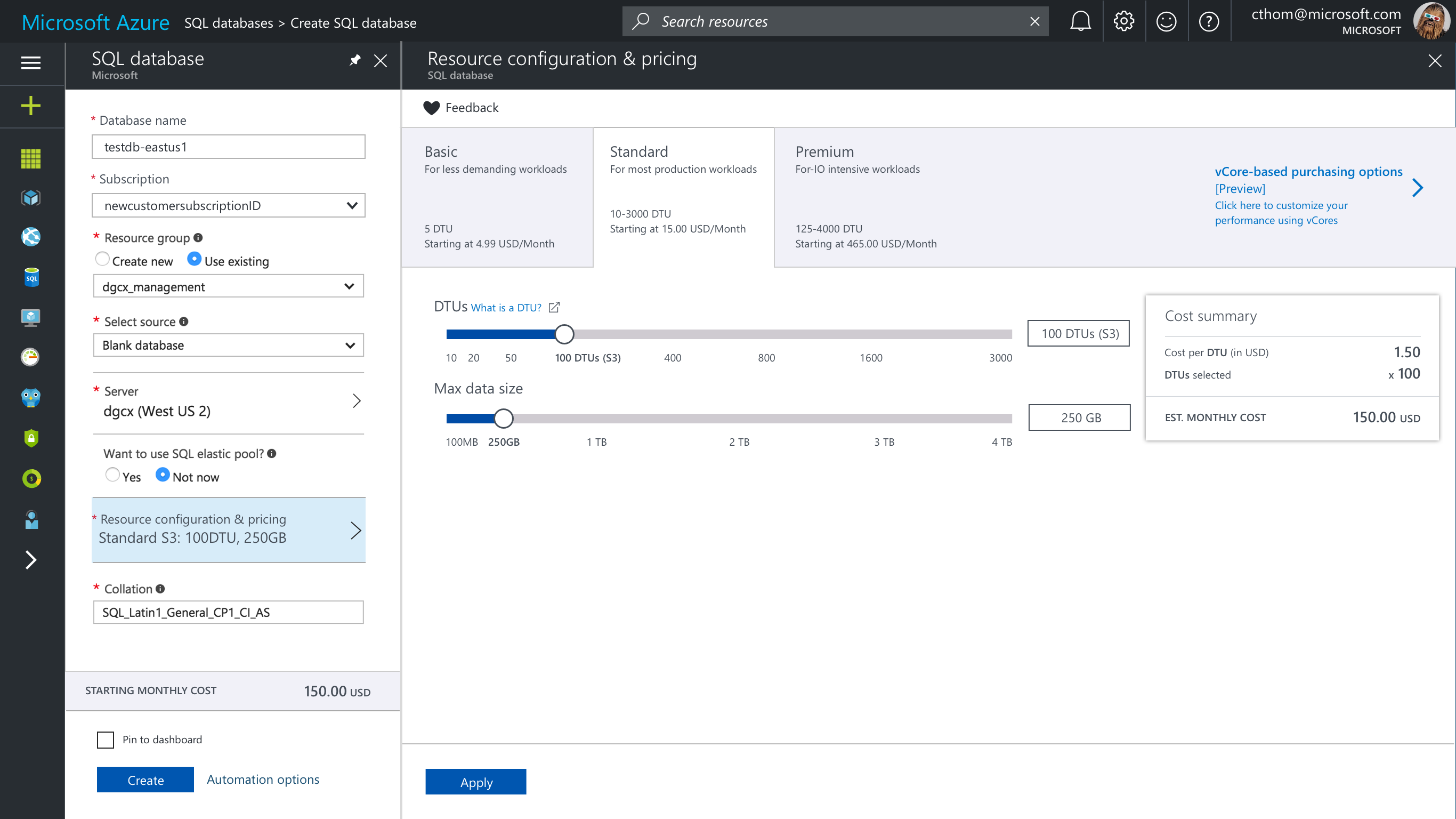
Task: Open notifications bell icon
Action: (1080, 21)
